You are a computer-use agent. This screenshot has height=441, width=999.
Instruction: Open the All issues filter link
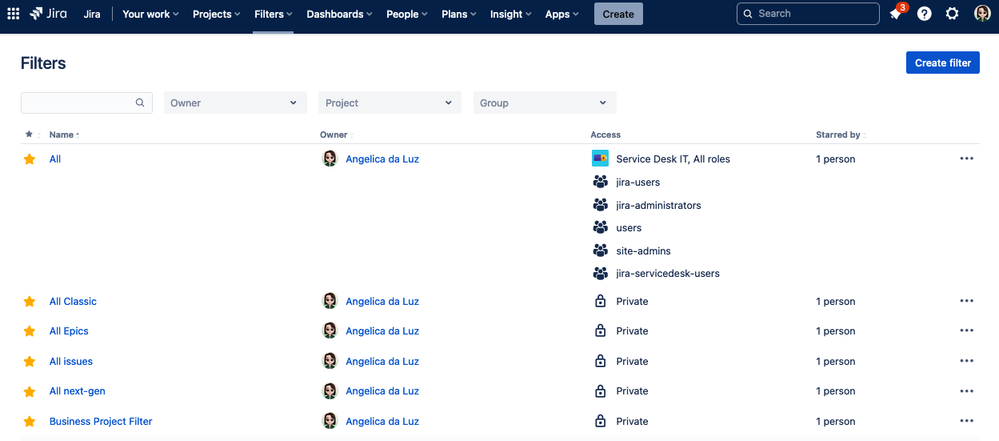71,361
